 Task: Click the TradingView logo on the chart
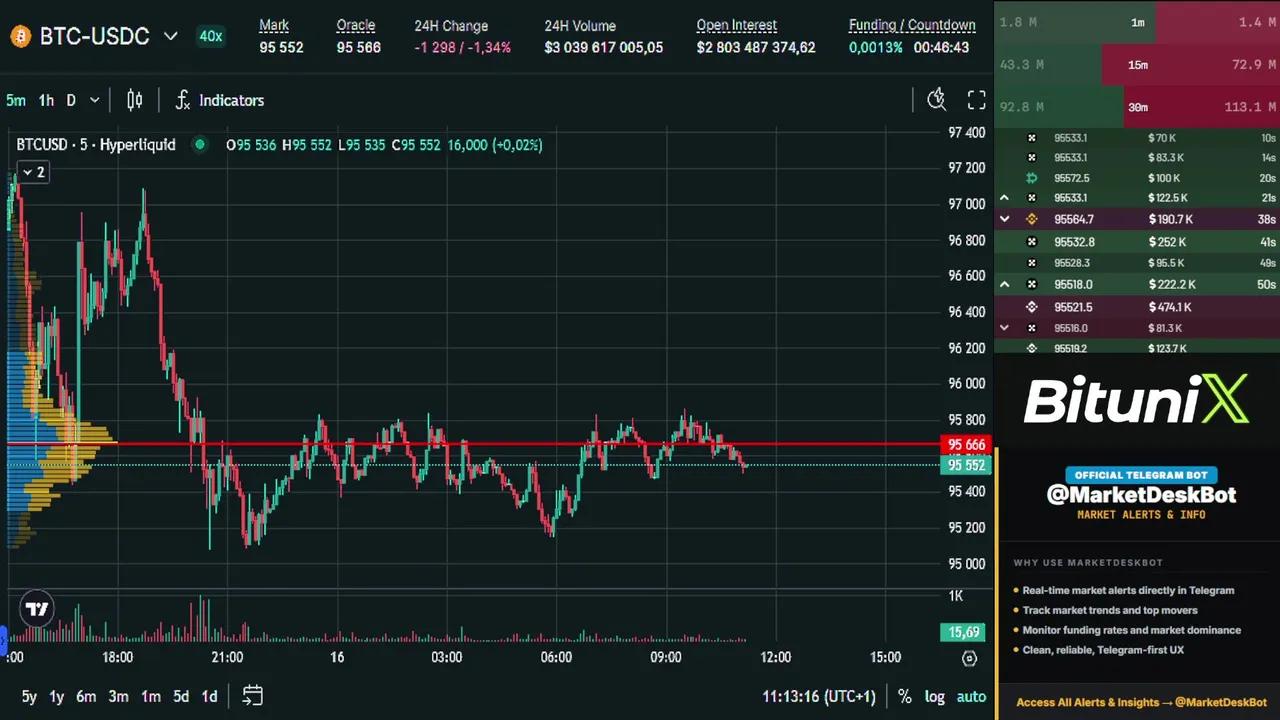37,609
